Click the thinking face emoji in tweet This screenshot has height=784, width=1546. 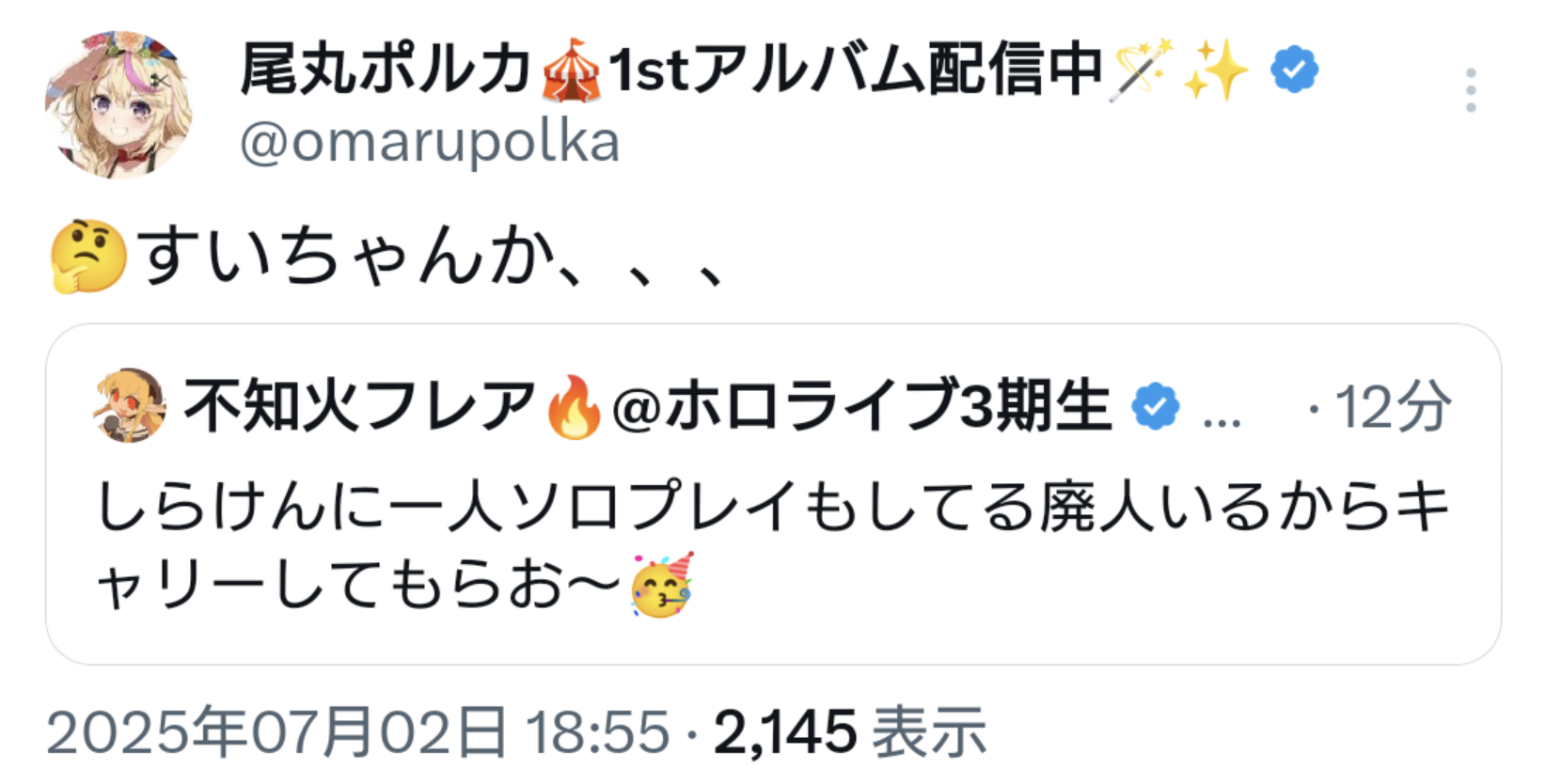pyautogui.click(x=88, y=256)
